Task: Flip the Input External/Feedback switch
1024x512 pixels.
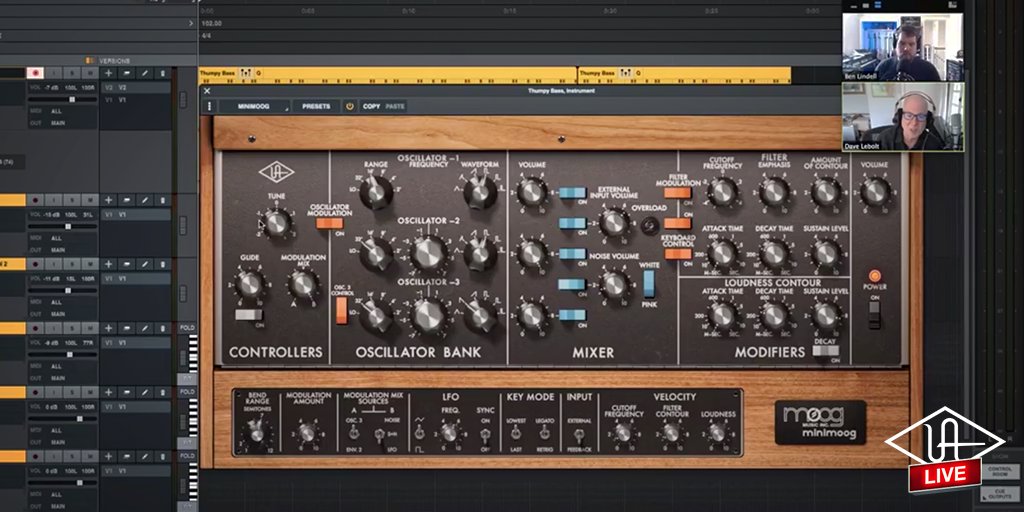Action: [x=579, y=436]
